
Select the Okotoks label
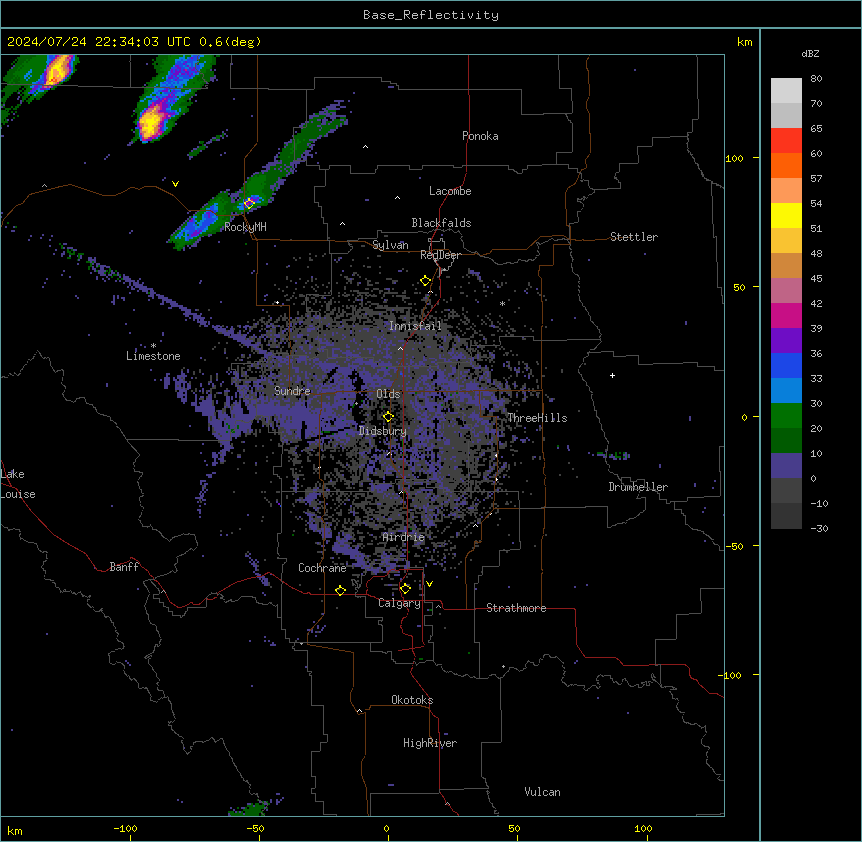click(x=412, y=700)
